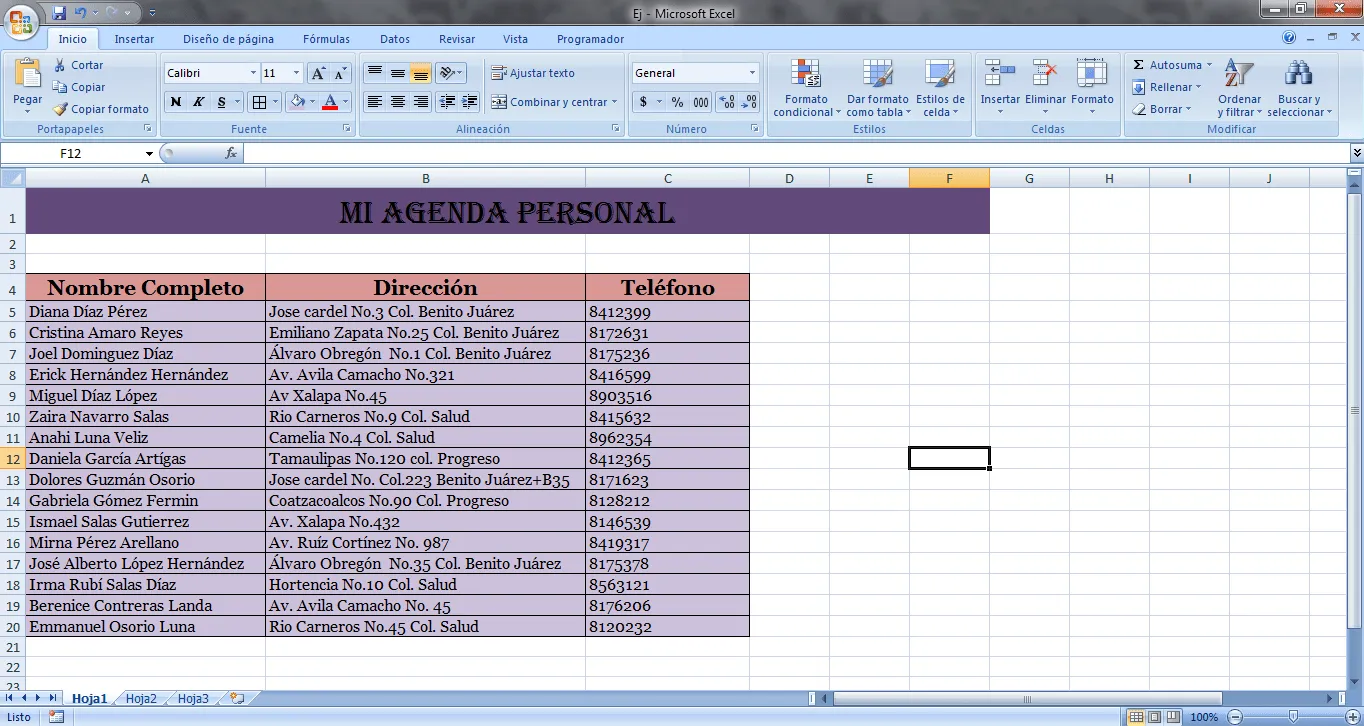Apply thousands separator style

pos(701,102)
